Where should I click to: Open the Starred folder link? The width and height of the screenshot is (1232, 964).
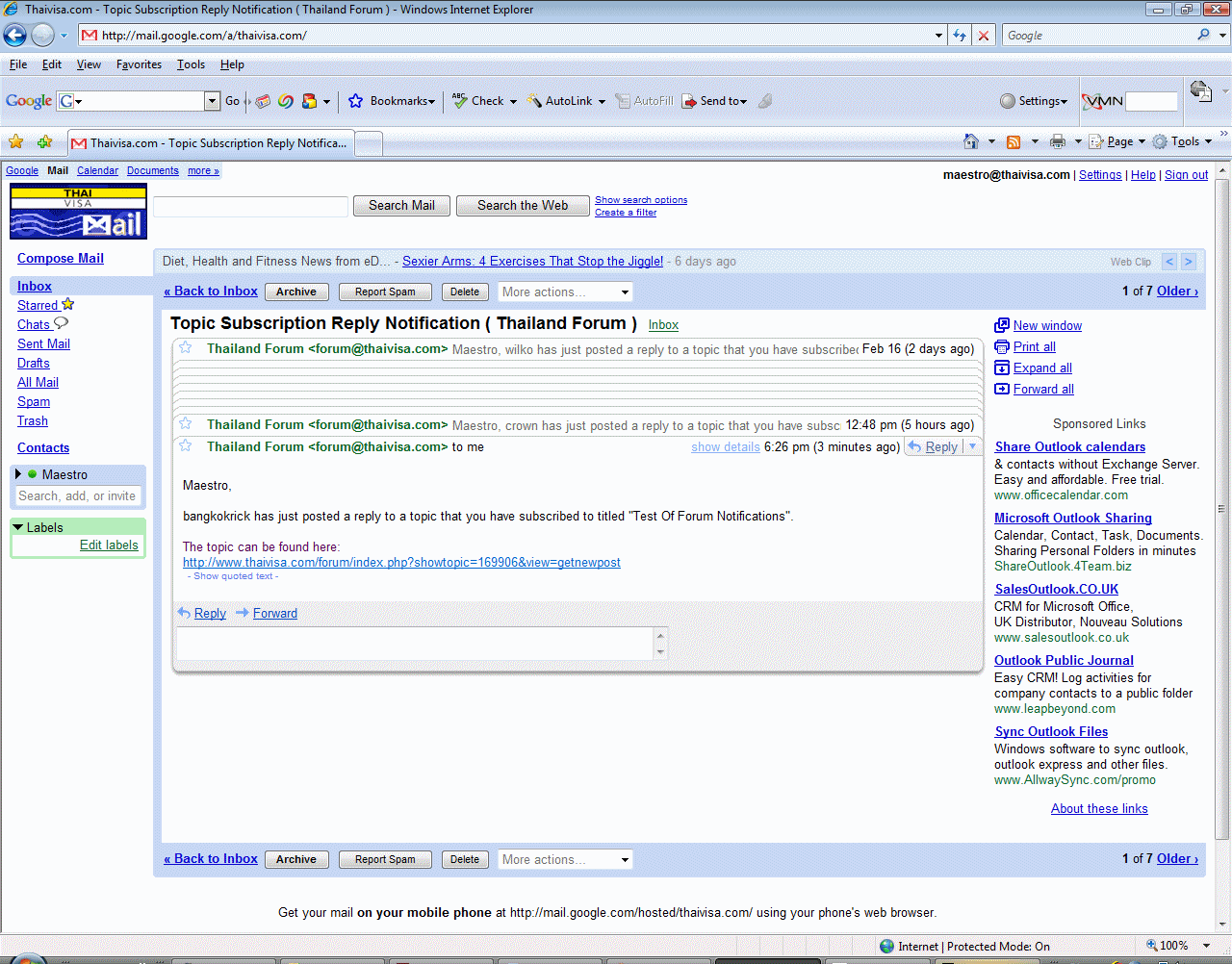[38, 305]
